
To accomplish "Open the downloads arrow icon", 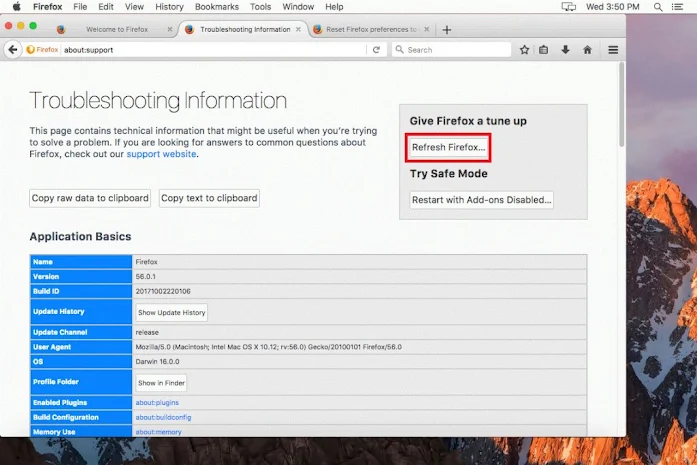I will (x=565, y=50).
